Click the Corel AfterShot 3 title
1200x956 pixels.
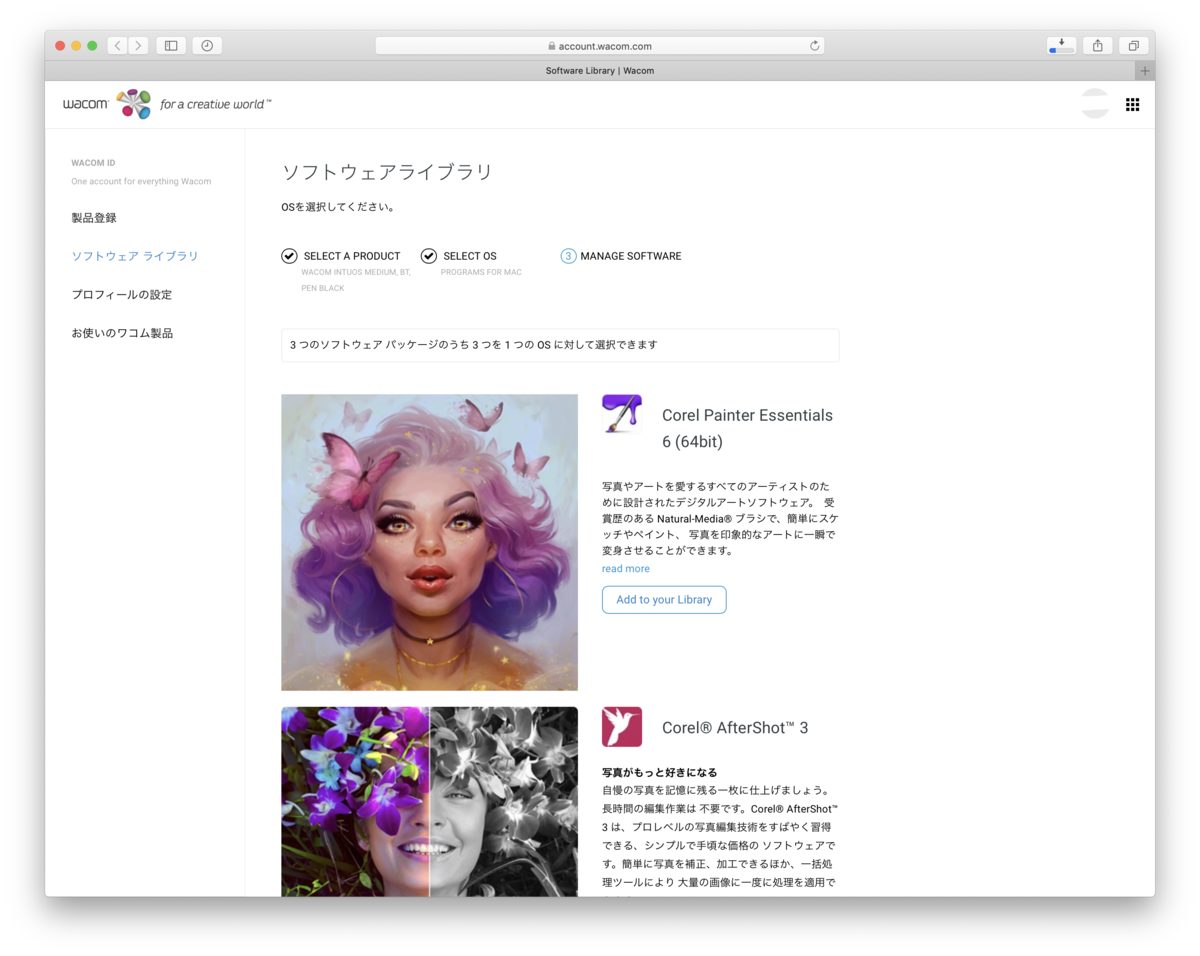pyautogui.click(x=735, y=728)
